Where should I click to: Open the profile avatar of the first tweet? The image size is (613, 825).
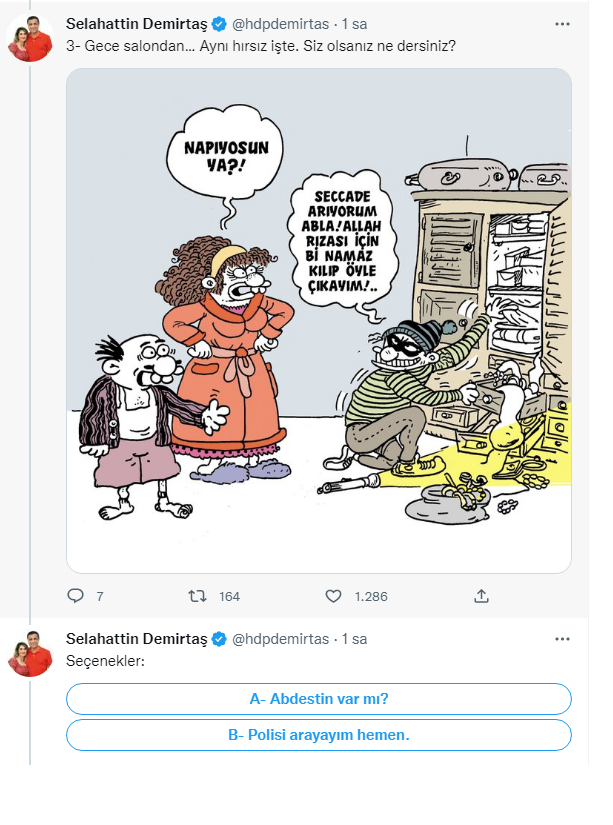pyautogui.click(x=30, y=38)
